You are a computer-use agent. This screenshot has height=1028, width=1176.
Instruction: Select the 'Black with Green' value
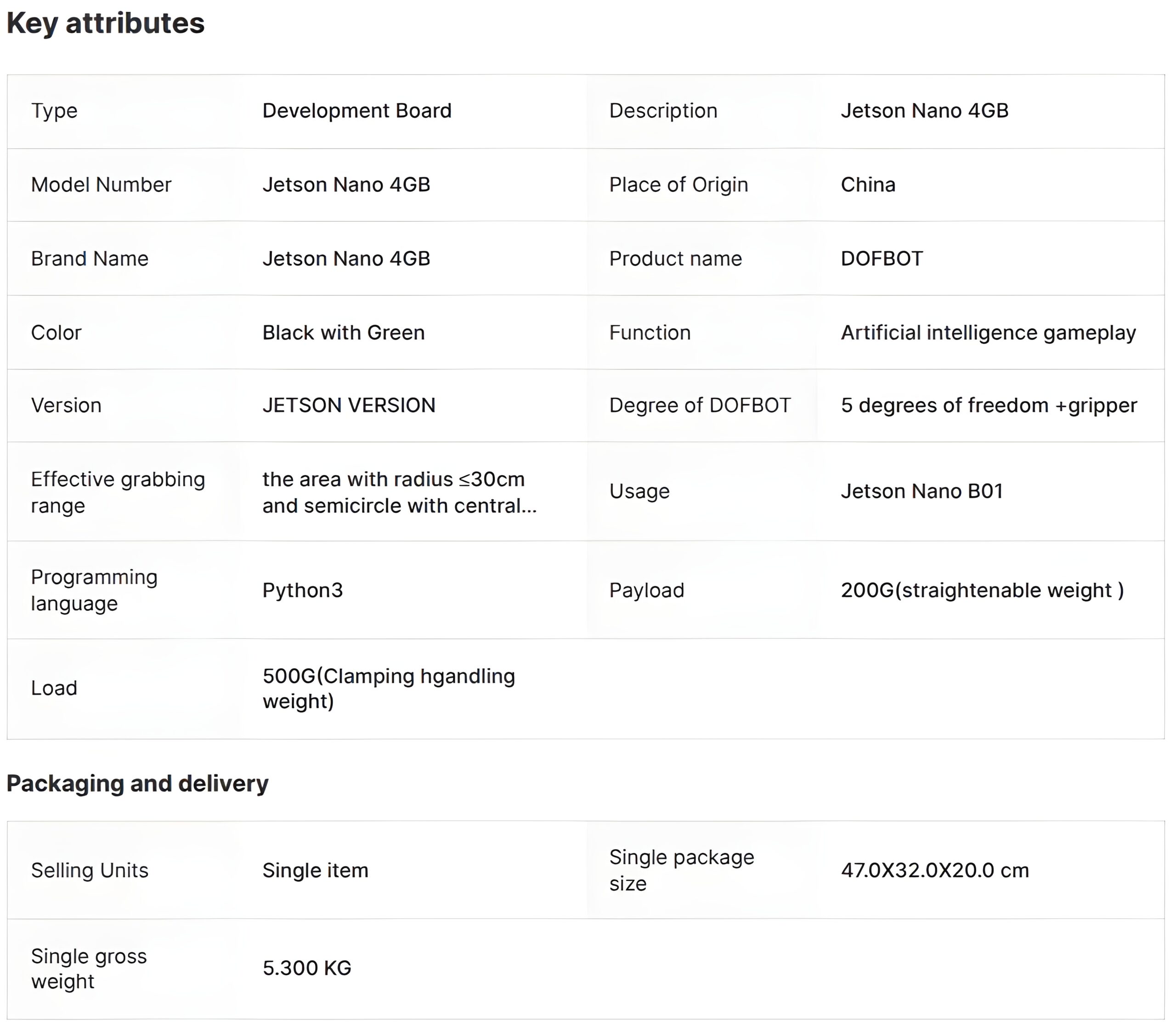tap(343, 333)
